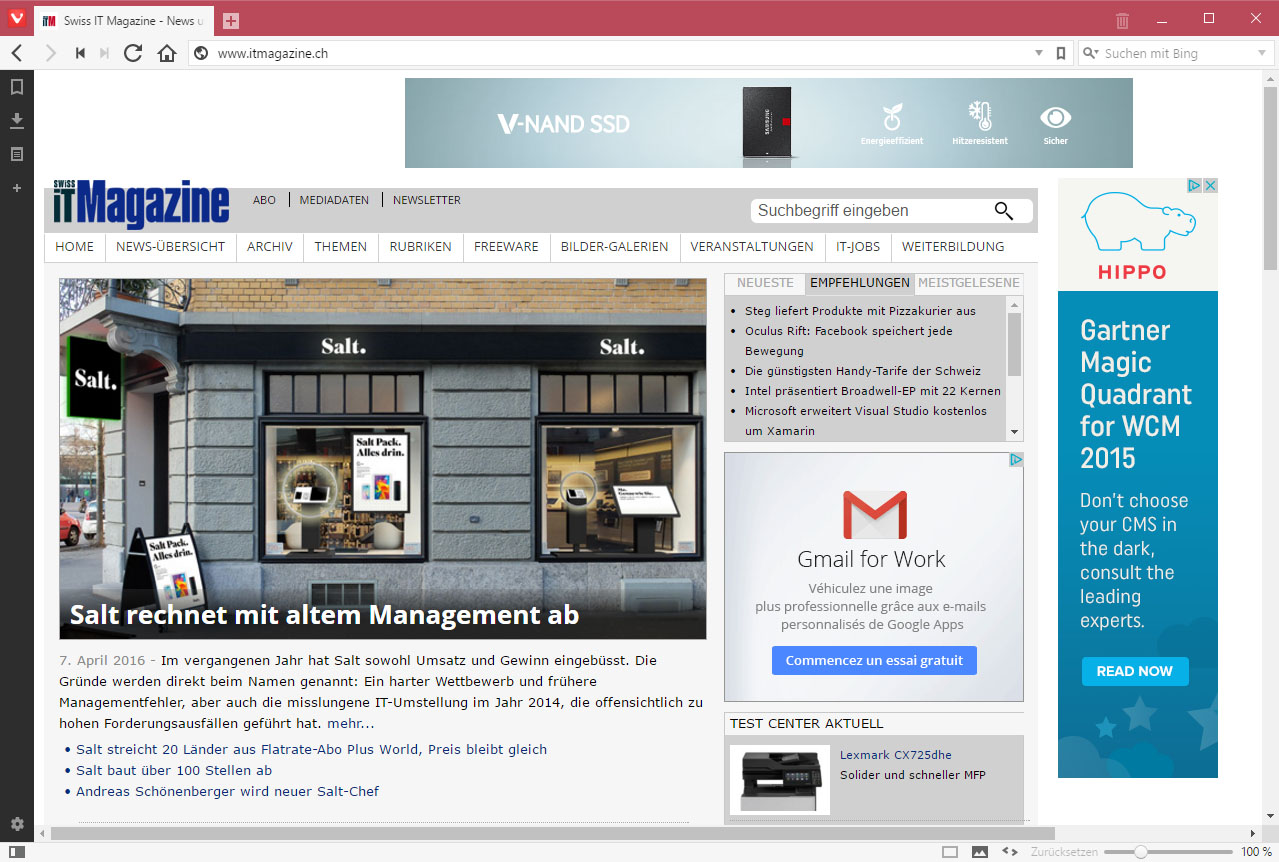Open the Notes side panel

[17, 154]
